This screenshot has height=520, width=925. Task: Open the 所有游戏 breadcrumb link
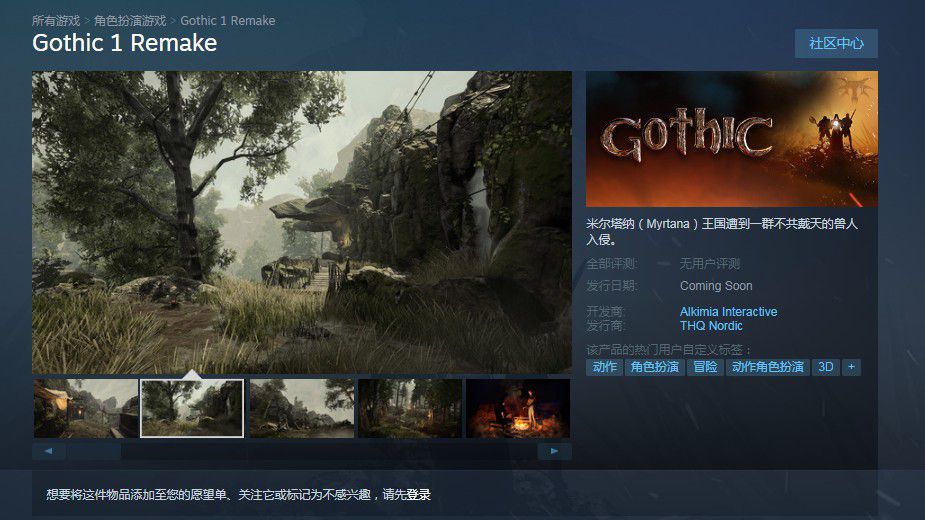coord(56,21)
